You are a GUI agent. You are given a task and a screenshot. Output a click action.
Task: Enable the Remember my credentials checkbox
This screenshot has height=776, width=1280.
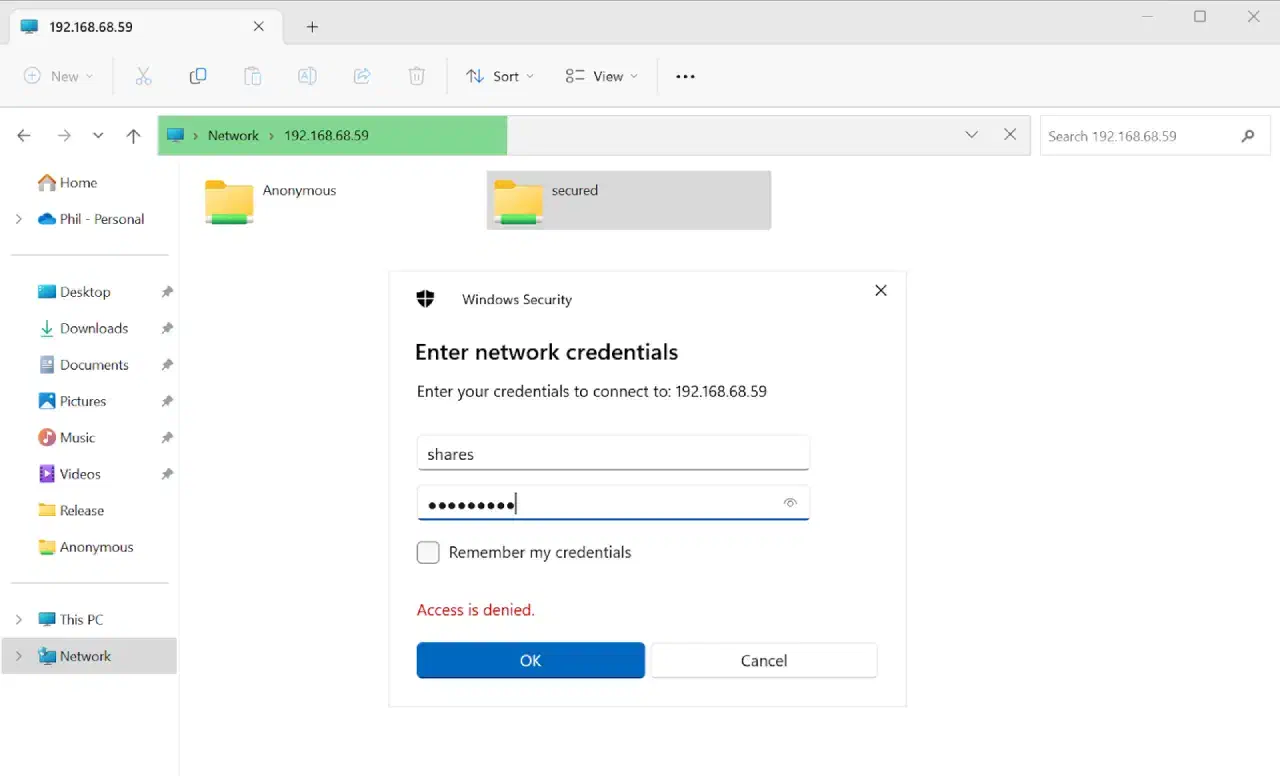point(428,552)
